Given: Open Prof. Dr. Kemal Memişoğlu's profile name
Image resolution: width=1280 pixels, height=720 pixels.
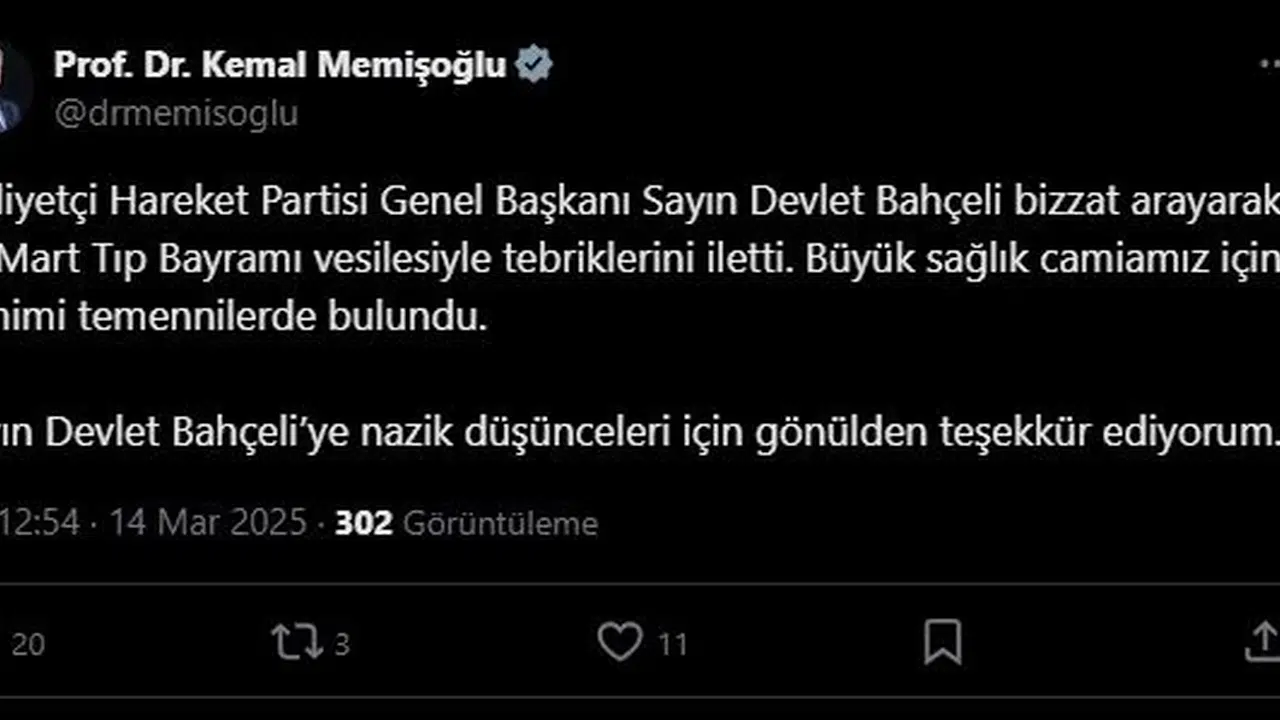Looking at the screenshot, I should click(280, 66).
